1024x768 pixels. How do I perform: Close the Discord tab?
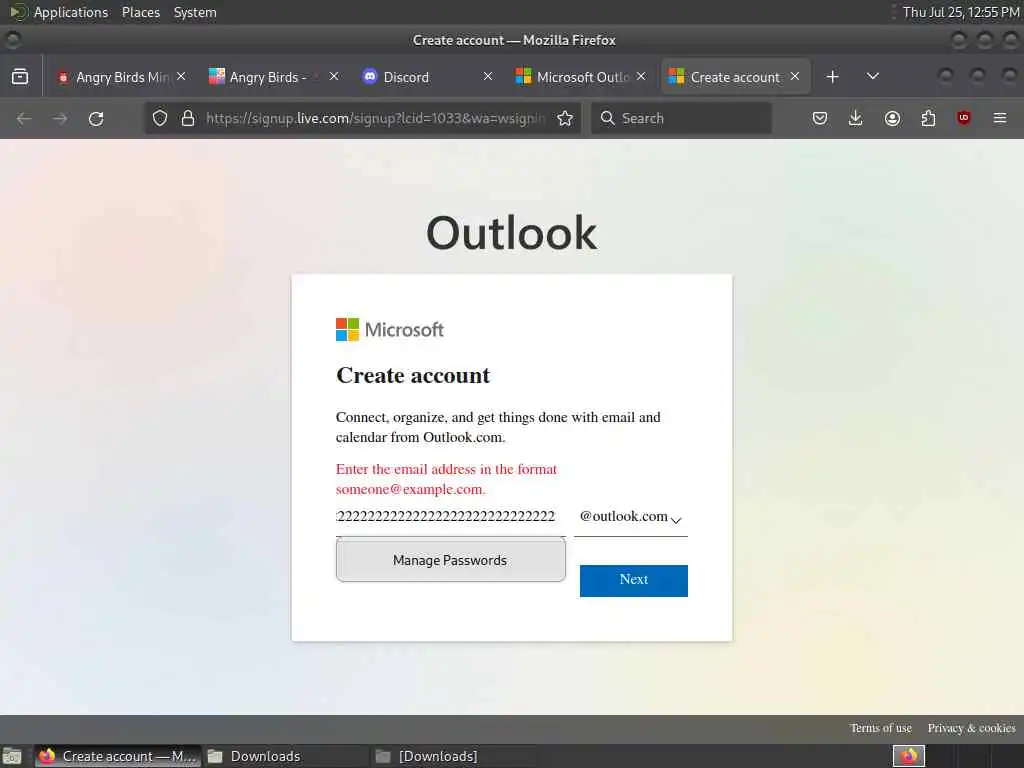click(x=488, y=76)
